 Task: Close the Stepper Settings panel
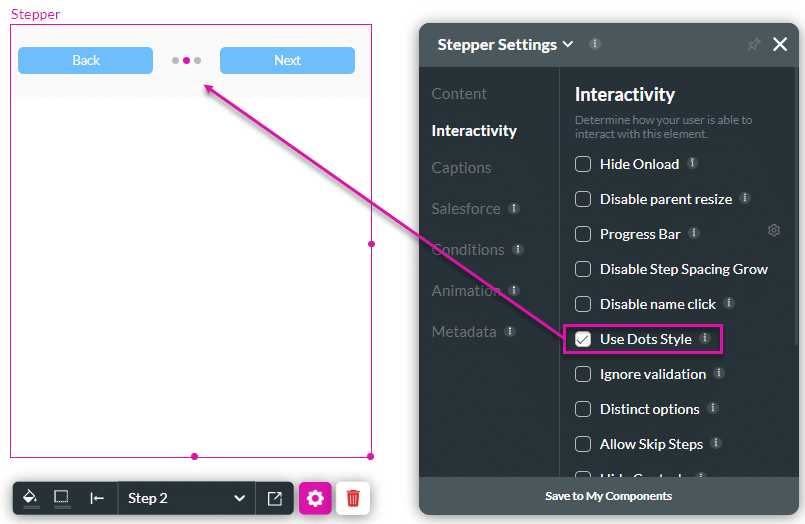[x=780, y=45]
